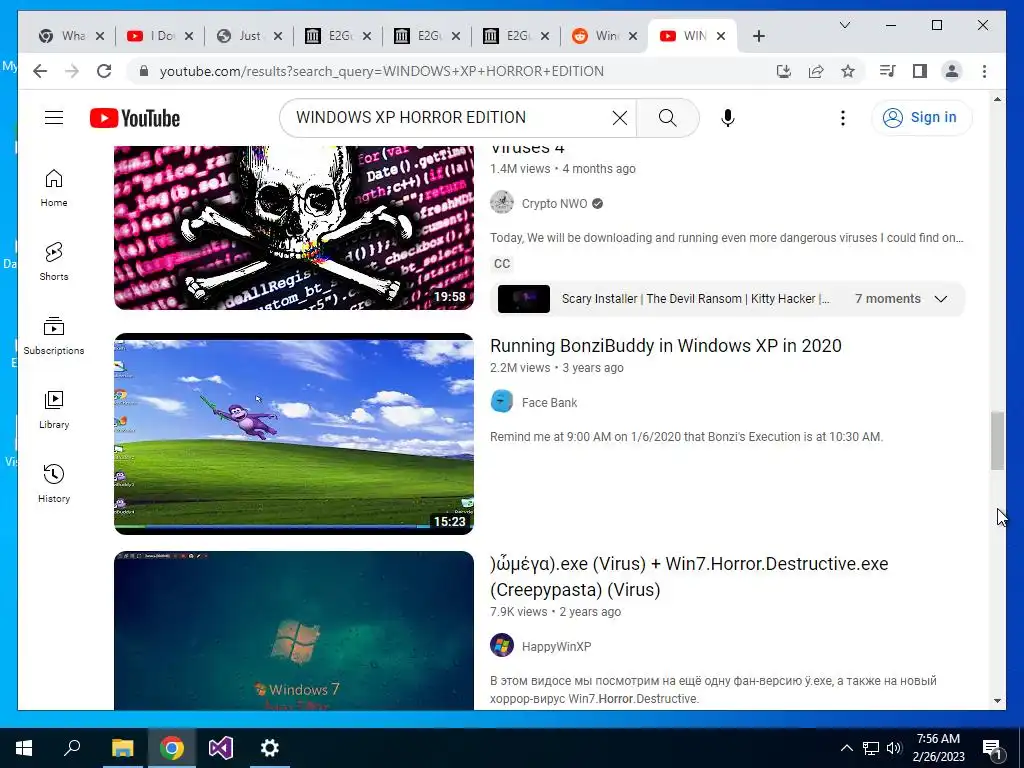Open the YouTube guide hamburger menu
Screen dimensions: 1024x768
click(54, 118)
